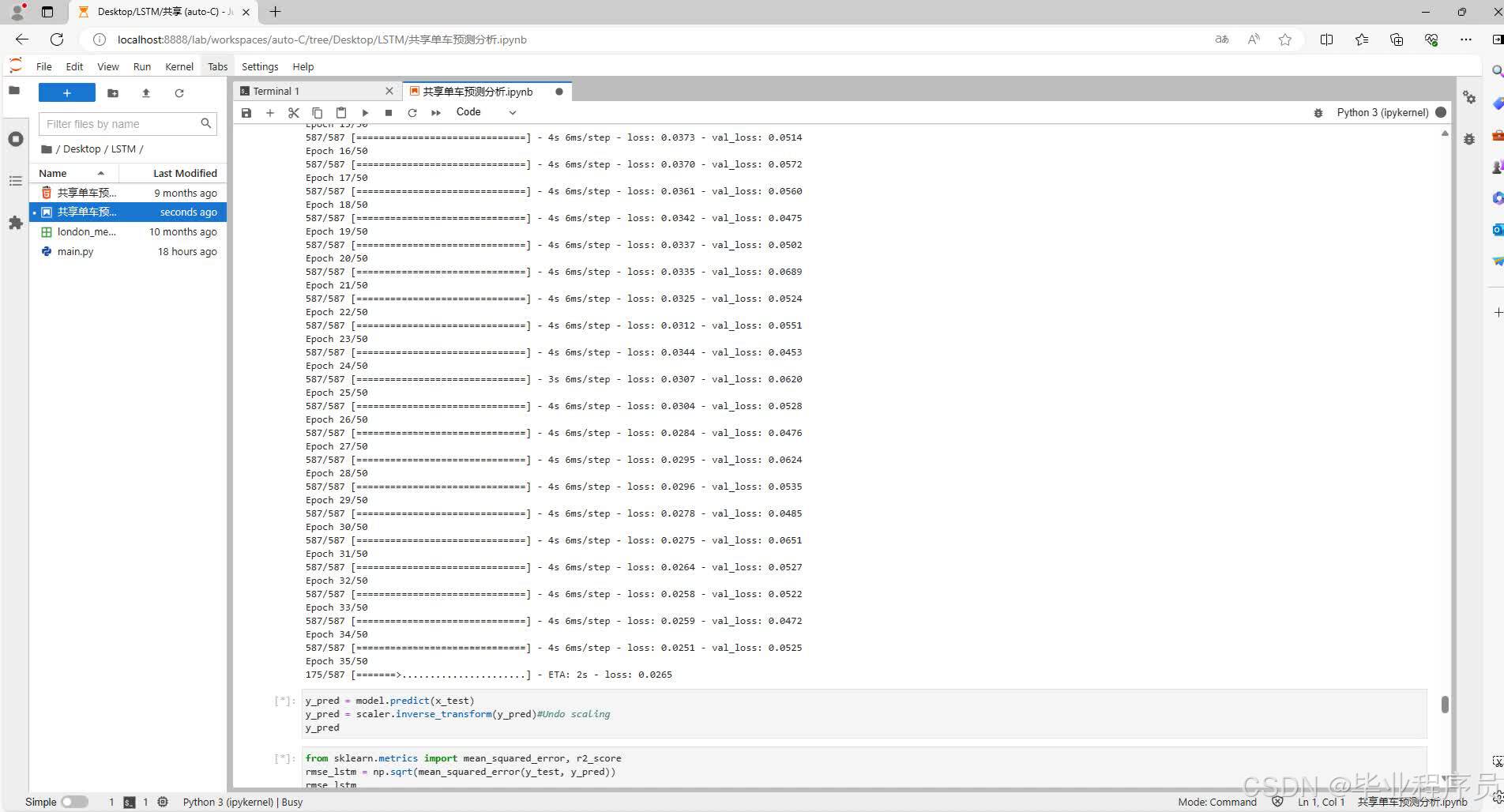Click the notebook vertical scrollbar thumb
This screenshot has height=812, width=1504.
point(1445,705)
